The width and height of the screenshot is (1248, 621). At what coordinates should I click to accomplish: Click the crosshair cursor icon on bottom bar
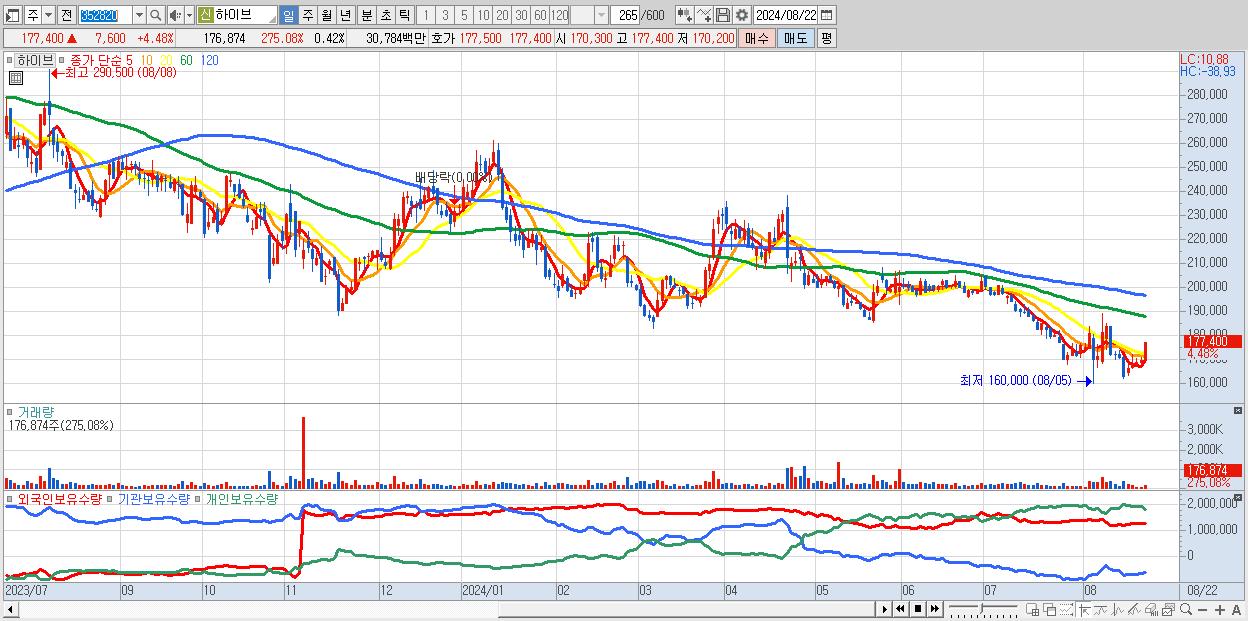coord(1084,610)
